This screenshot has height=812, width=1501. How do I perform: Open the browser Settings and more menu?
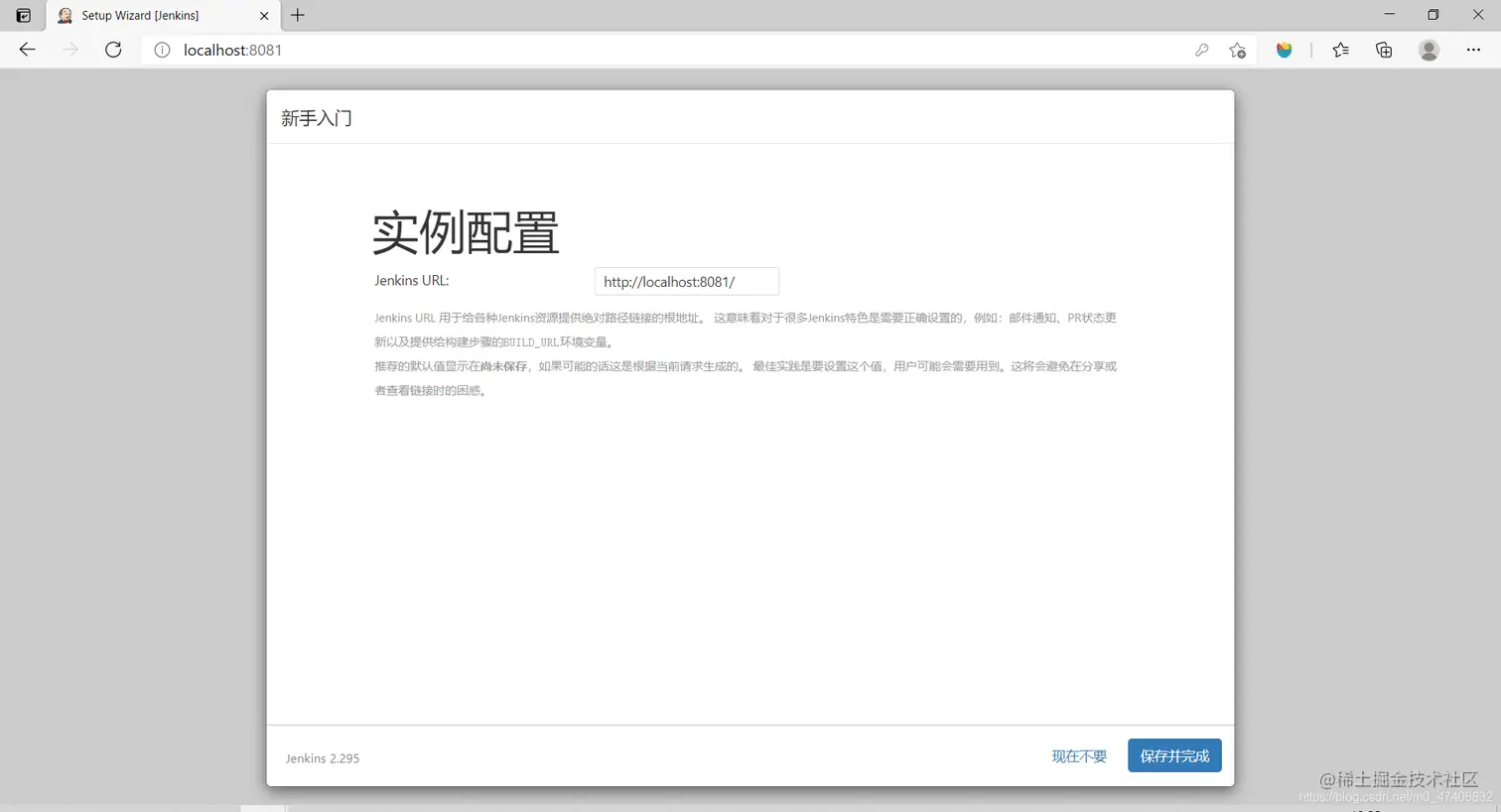point(1473,50)
